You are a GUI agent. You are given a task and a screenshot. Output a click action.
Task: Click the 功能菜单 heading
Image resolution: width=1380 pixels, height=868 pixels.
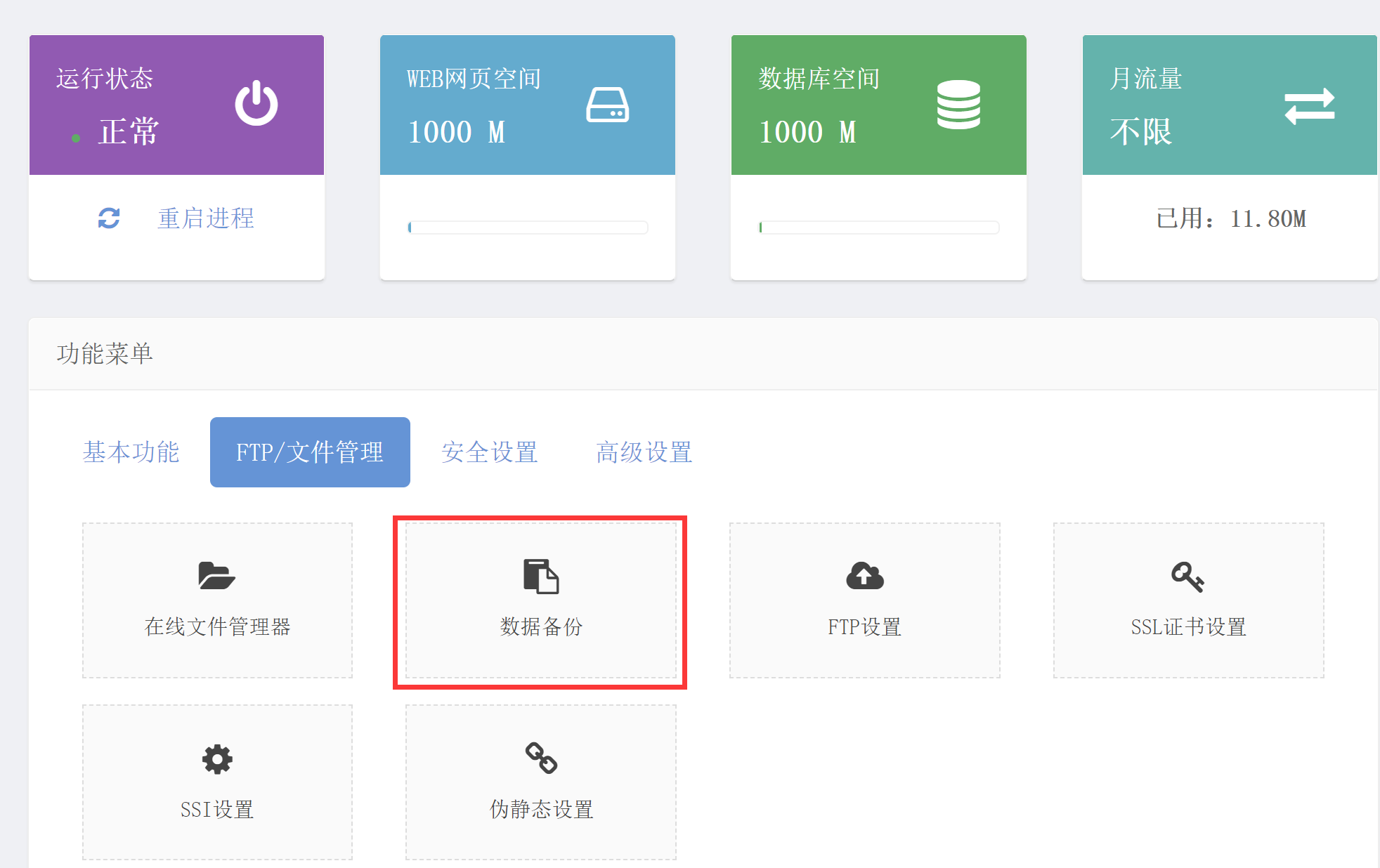(x=105, y=354)
